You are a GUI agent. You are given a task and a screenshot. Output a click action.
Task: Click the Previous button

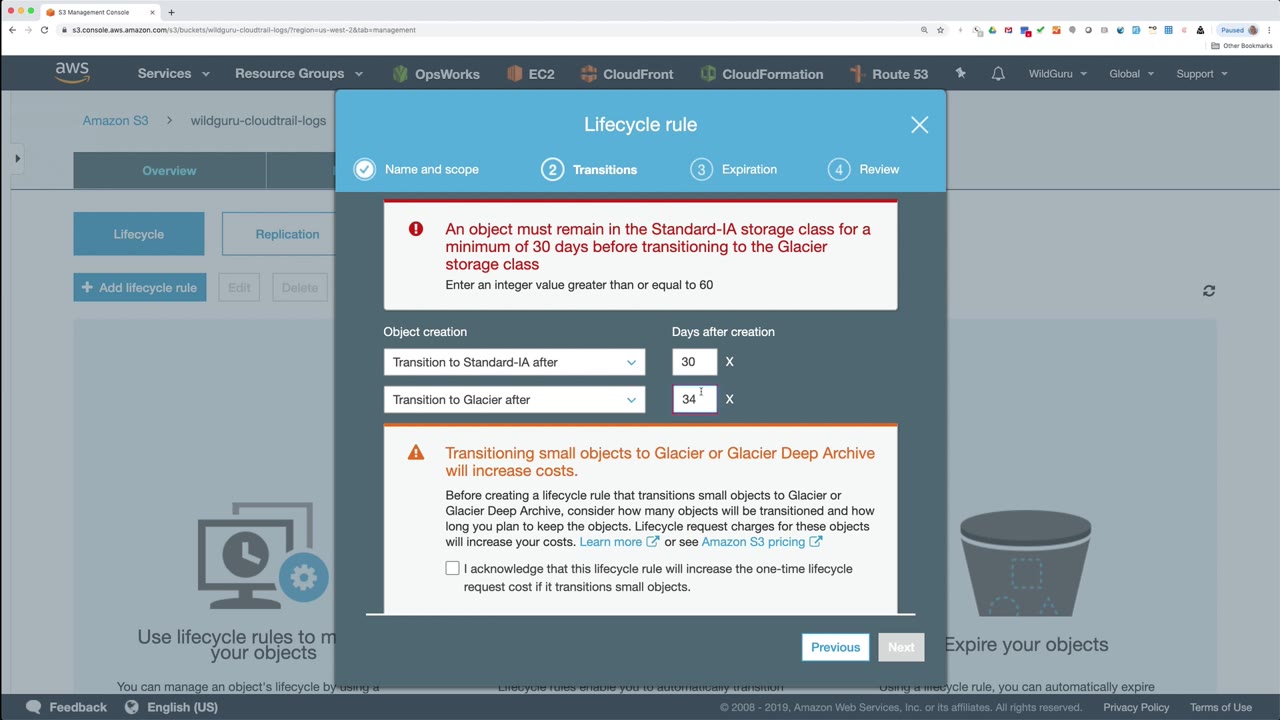835,647
